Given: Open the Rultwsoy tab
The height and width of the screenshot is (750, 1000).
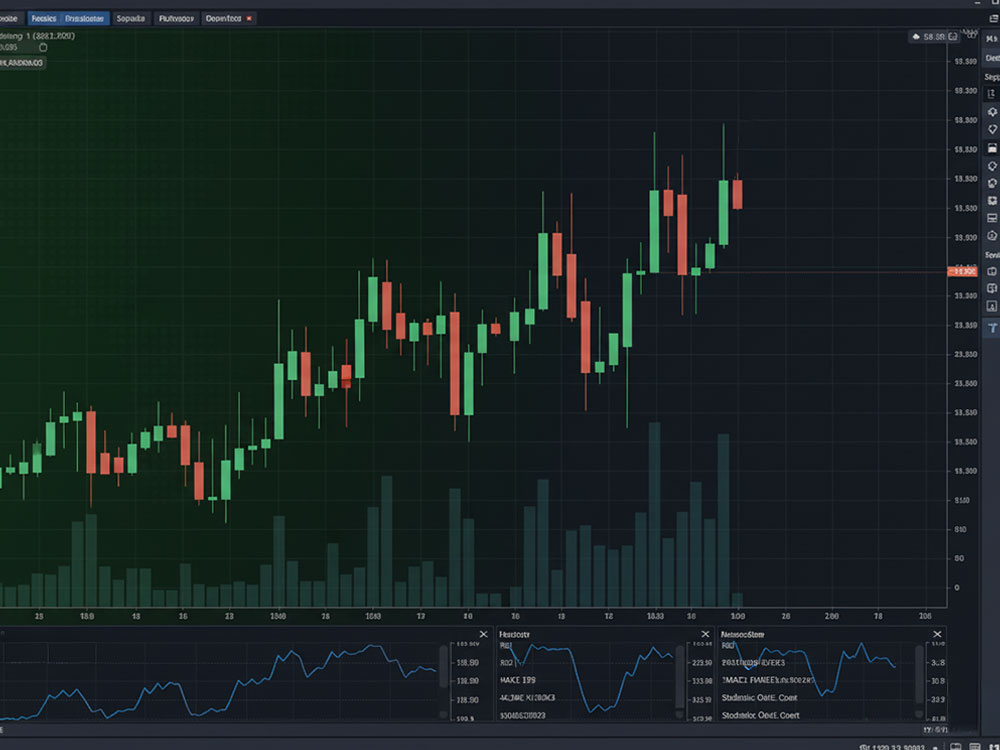Looking at the screenshot, I should tap(176, 18).
